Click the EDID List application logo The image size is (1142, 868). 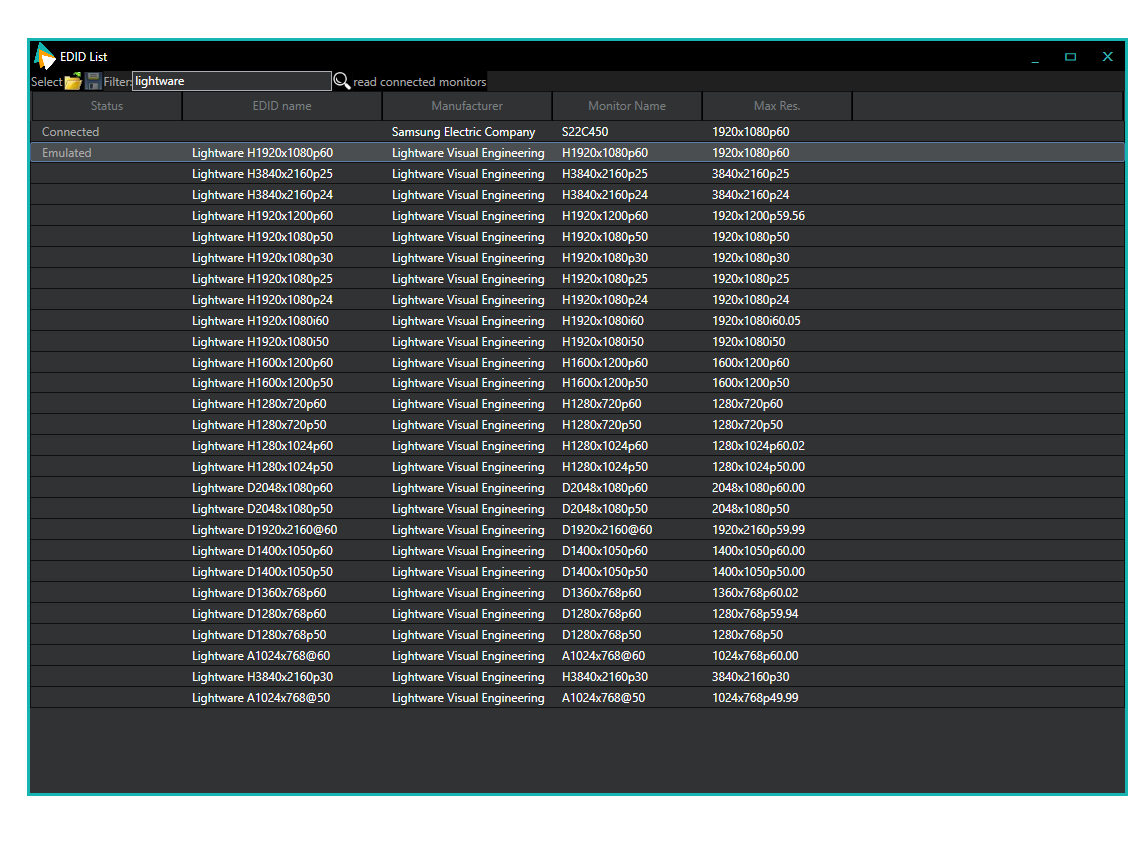tap(44, 56)
